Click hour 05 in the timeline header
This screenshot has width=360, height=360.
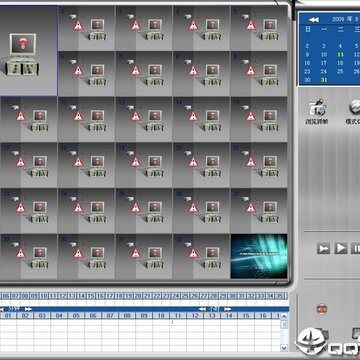[76, 315]
